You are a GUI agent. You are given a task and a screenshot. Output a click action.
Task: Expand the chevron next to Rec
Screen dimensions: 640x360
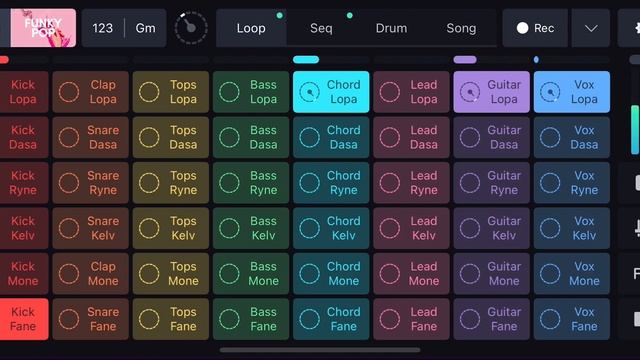(591, 28)
